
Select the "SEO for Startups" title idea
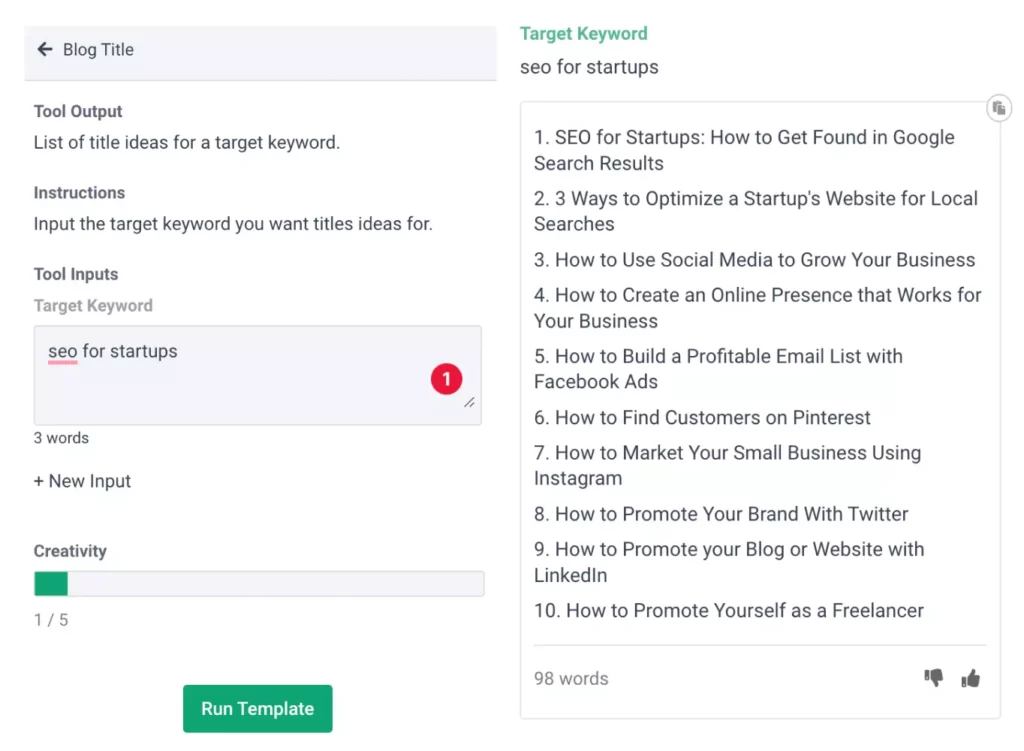point(744,150)
